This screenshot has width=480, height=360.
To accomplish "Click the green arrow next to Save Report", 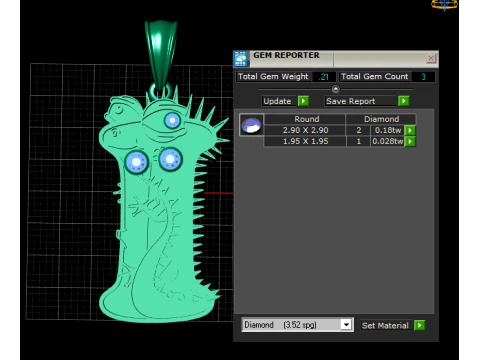I will (x=403, y=101).
